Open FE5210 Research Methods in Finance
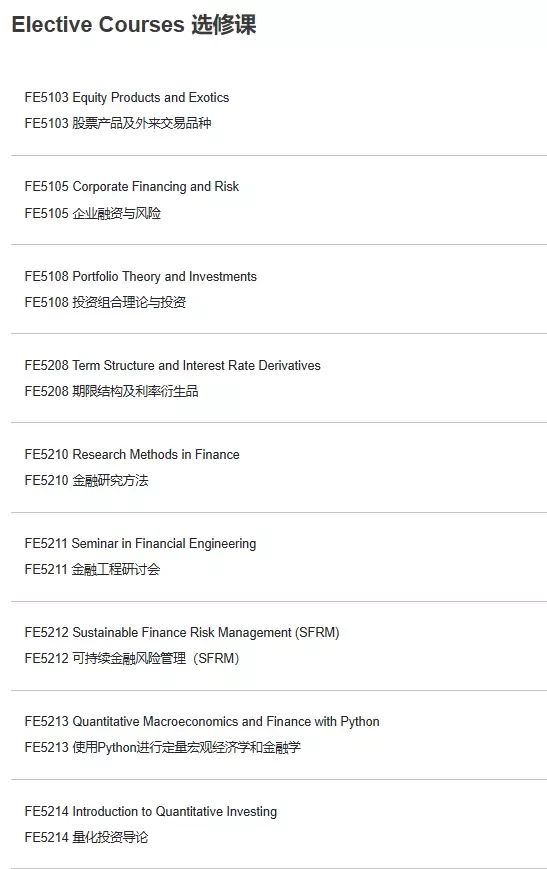This screenshot has width=547, height=869. pyautogui.click(x=132, y=454)
